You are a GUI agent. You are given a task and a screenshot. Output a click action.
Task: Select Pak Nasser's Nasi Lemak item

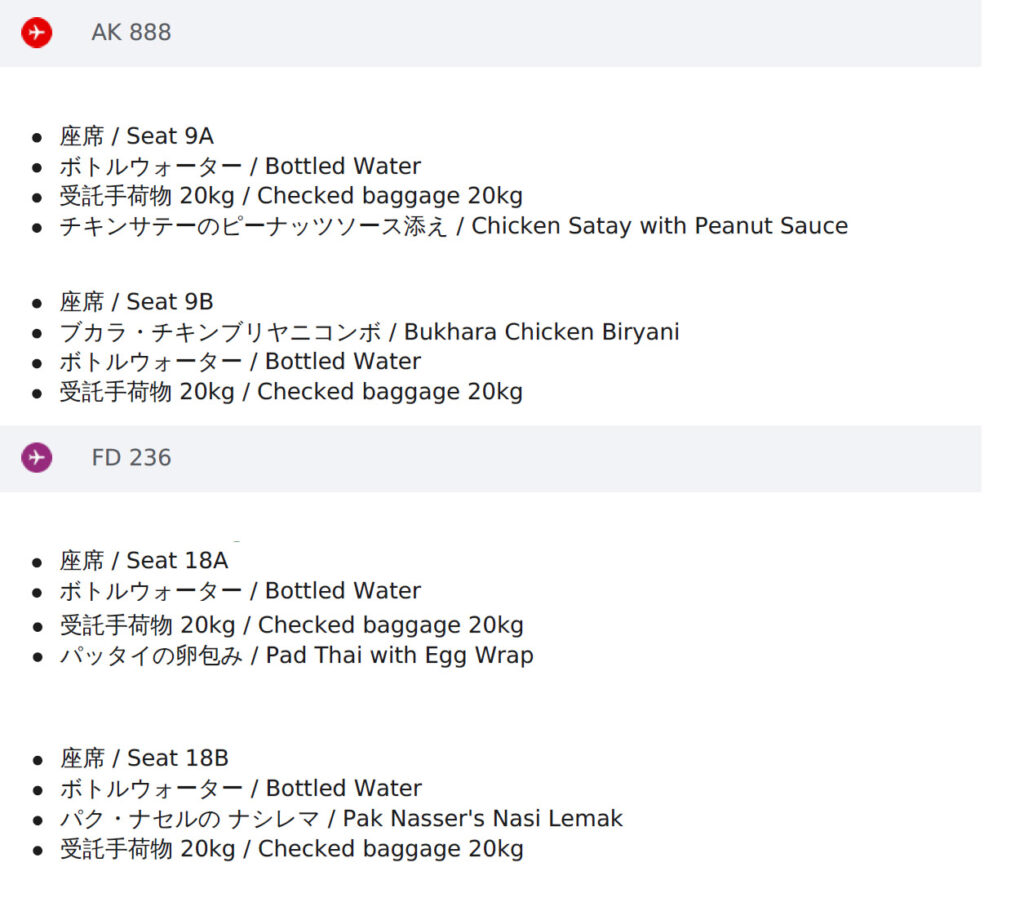pyautogui.click(x=342, y=818)
